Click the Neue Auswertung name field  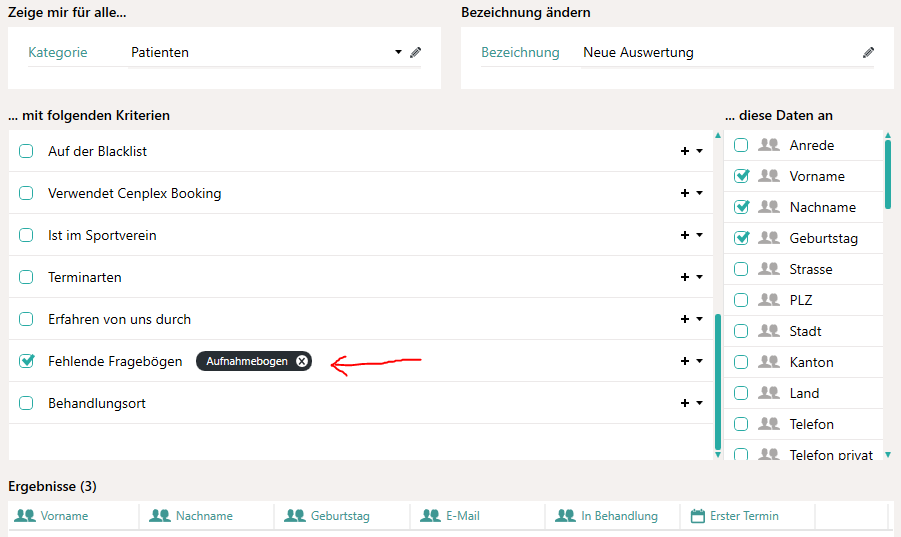coord(715,53)
